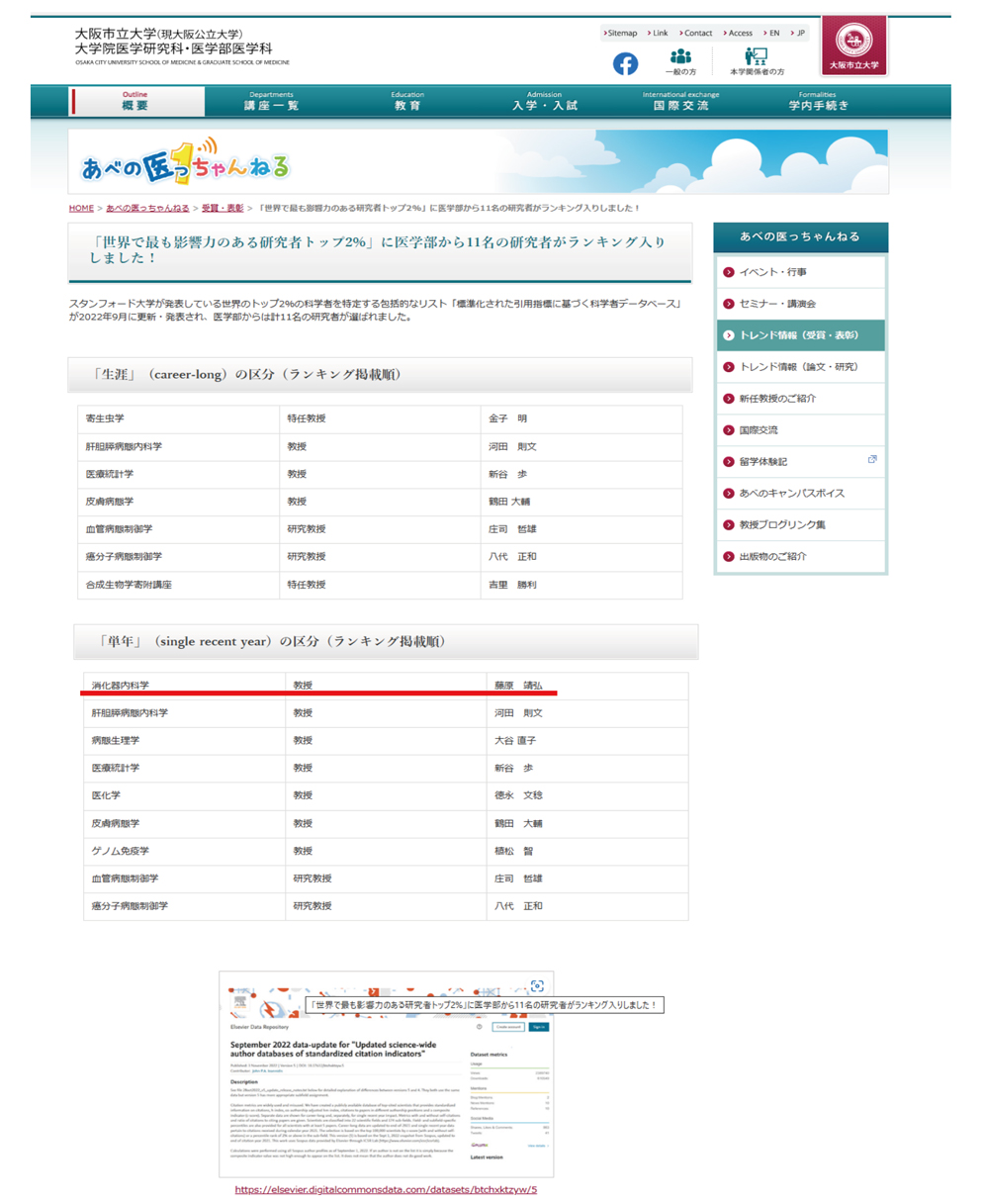
Task: Click the capture icon on the dataset thumbnail
Action: [537, 985]
